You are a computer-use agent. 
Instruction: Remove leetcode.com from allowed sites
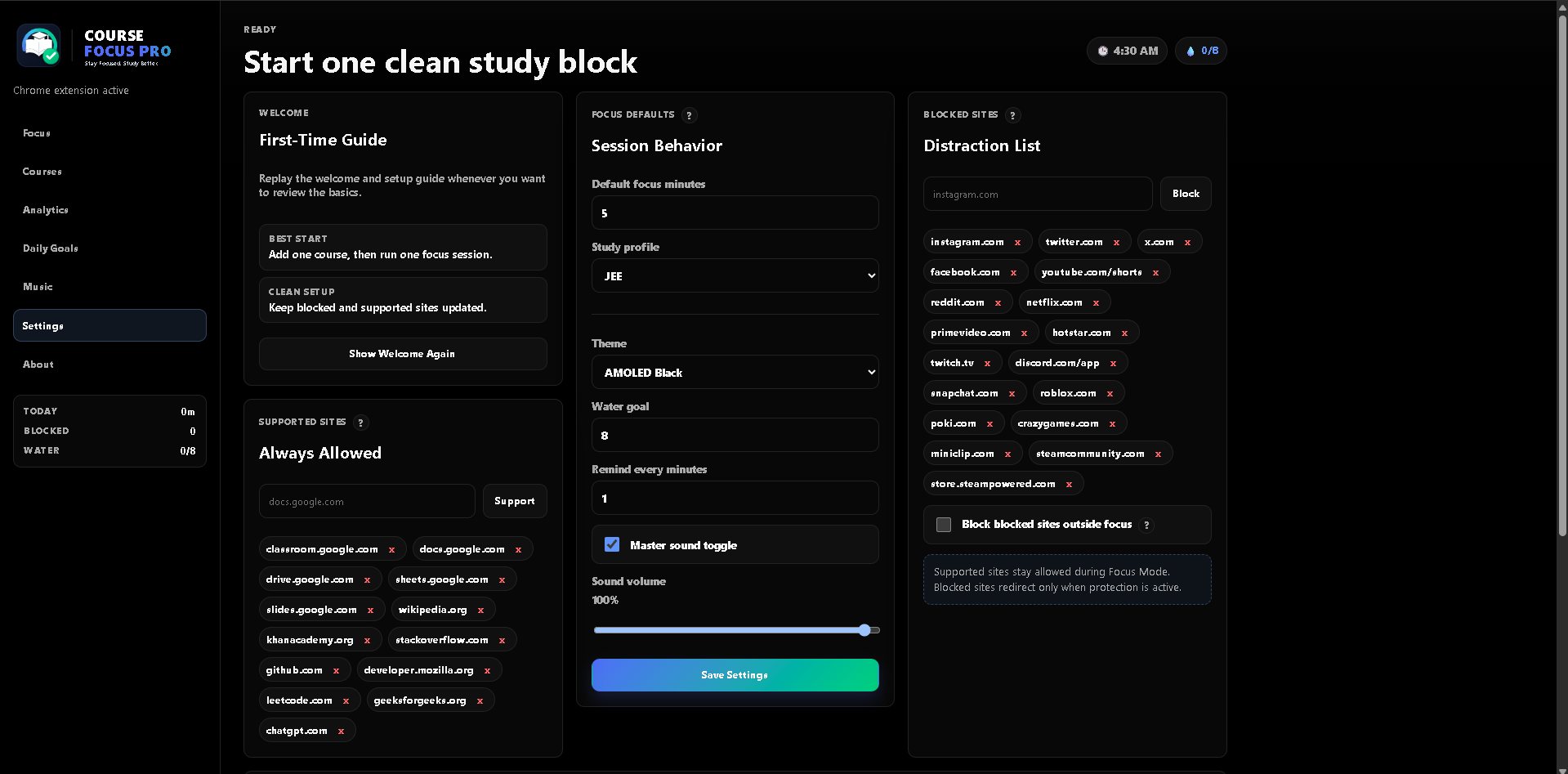pos(346,701)
